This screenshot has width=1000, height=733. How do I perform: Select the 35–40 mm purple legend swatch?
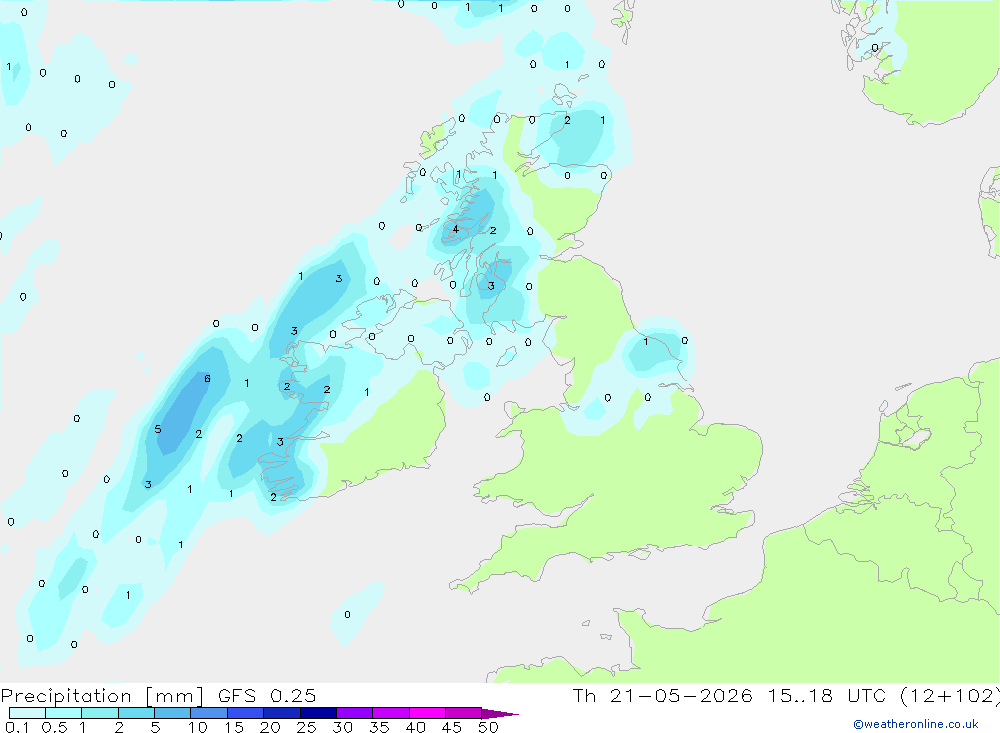(390, 713)
